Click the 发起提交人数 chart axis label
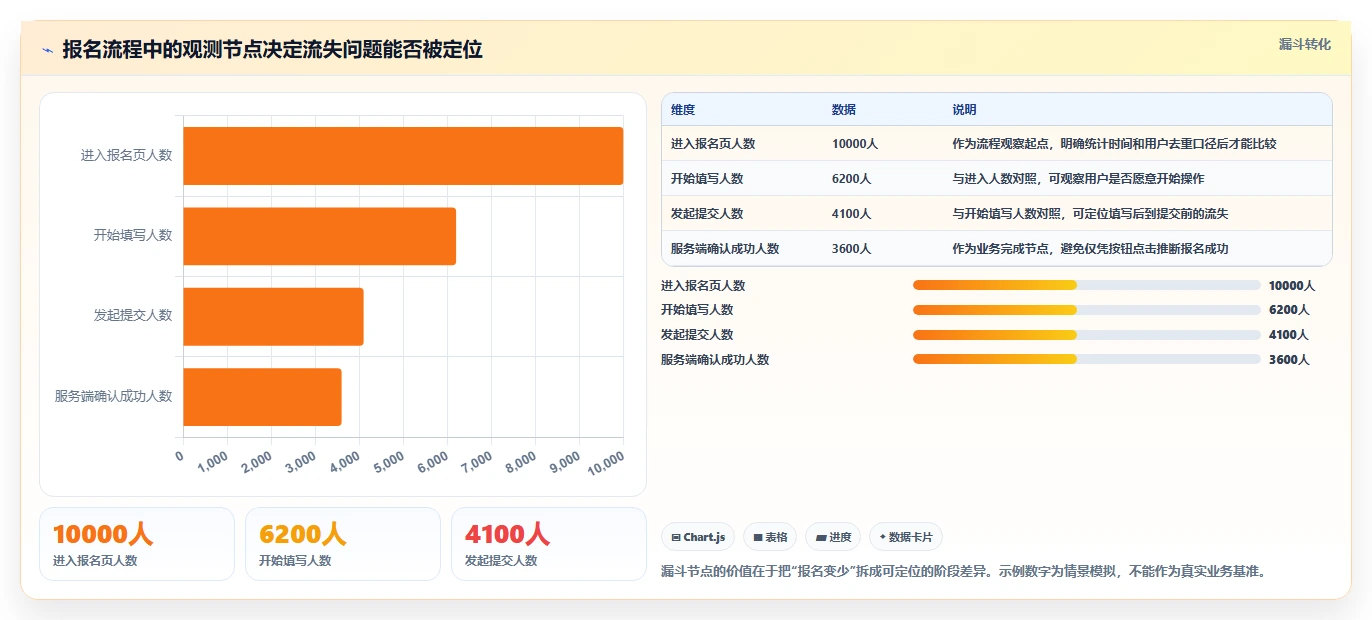Image resolution: width=1372 pixels, height=620 pixels. click(x=133, y=316)
